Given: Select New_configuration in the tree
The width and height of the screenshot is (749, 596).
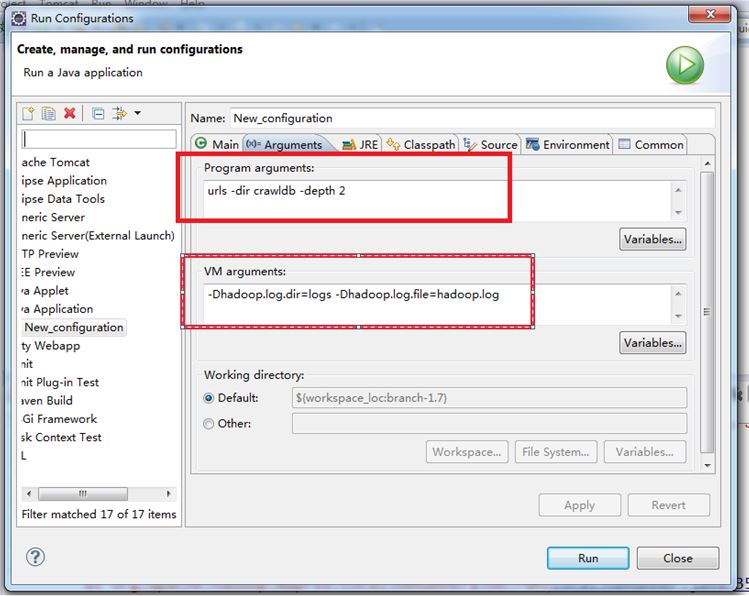Looking at the screenshot, I should coord(74,327).
